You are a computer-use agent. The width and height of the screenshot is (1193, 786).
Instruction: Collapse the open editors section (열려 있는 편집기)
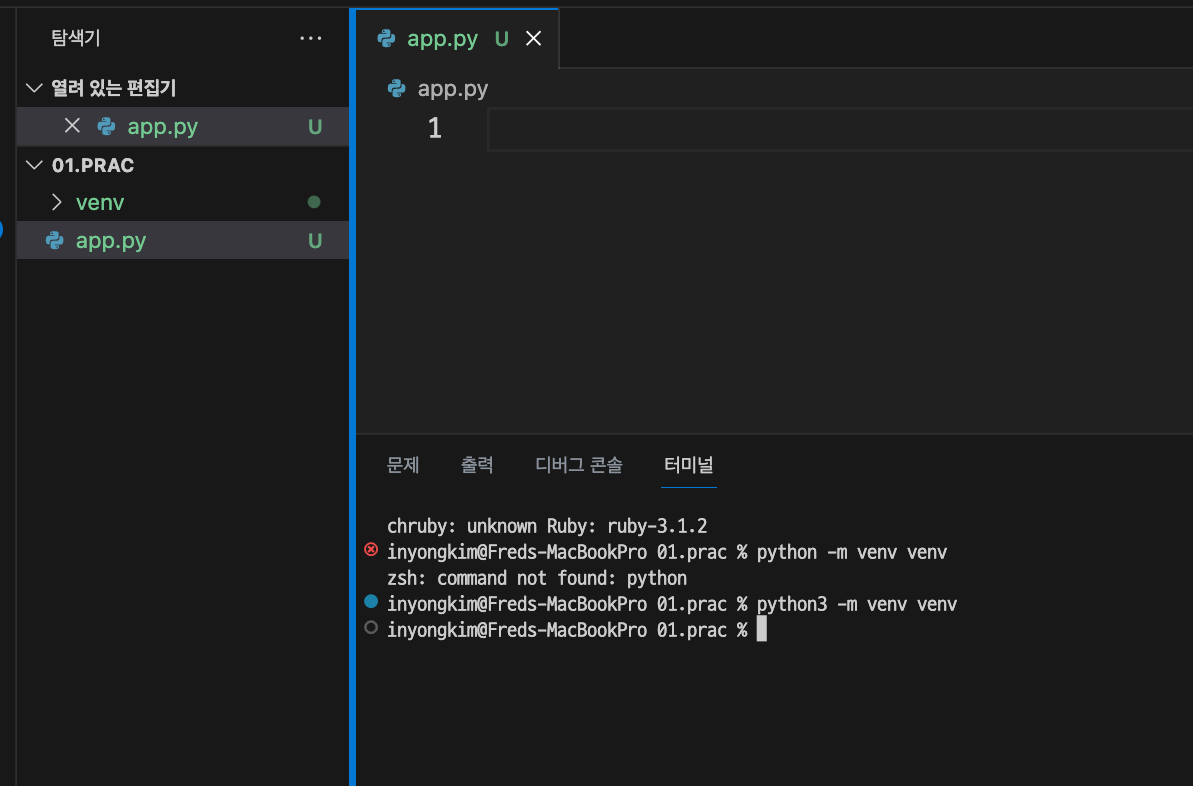pyautogui.click(x=34, y=88)
